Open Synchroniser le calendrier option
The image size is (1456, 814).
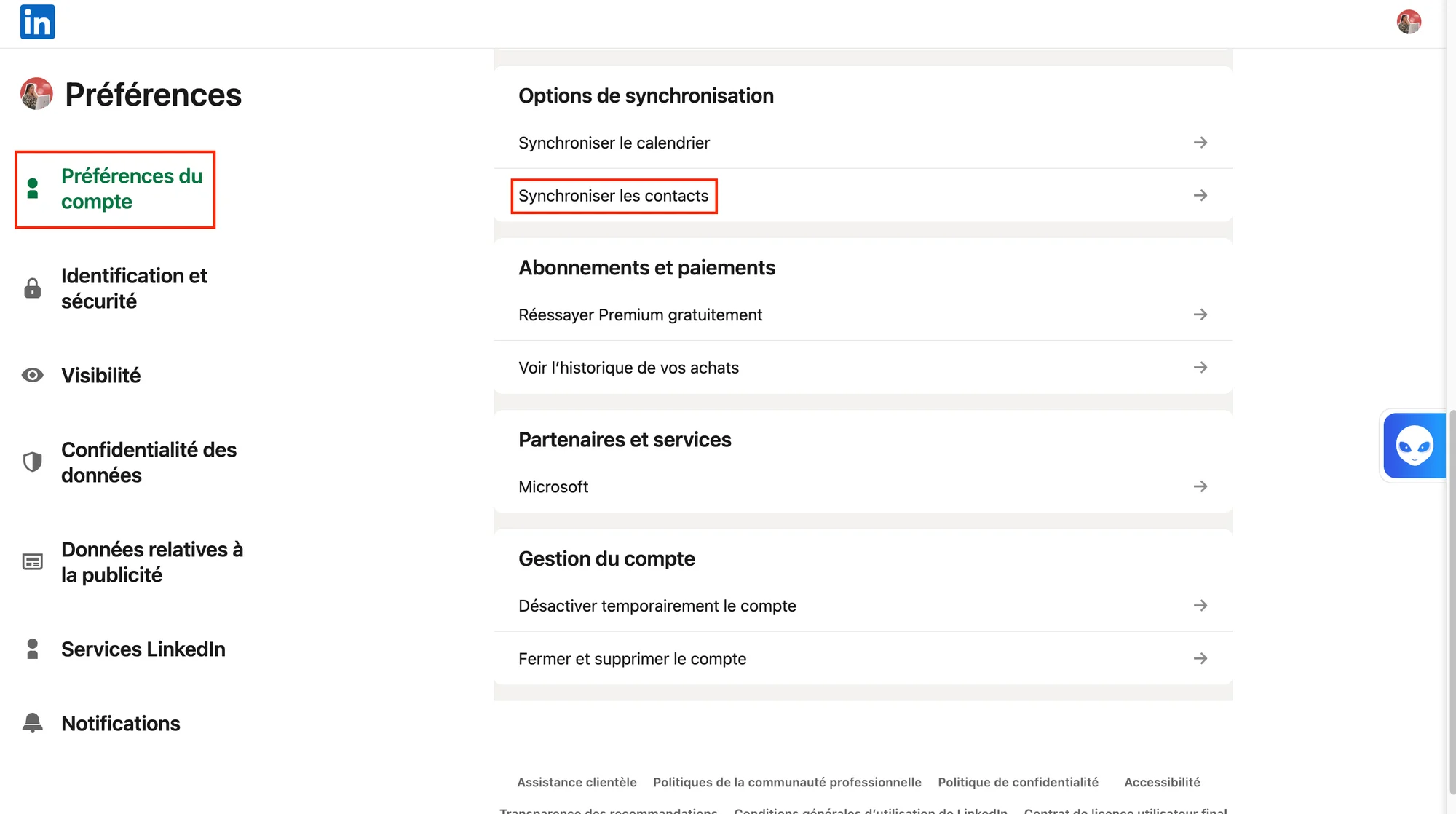(x=863, y=143)
